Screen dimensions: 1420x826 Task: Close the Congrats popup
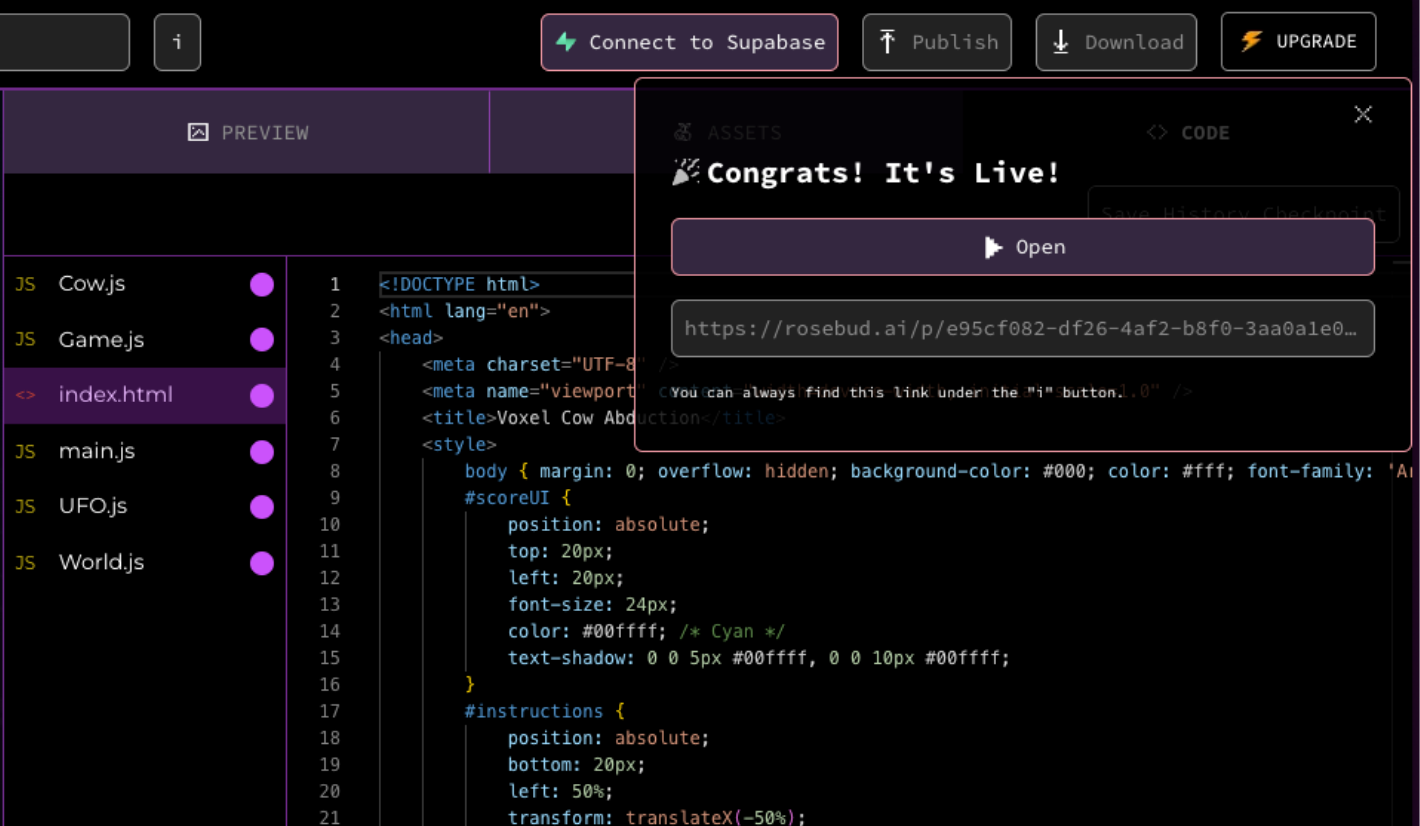click(x=1363, y=114)
